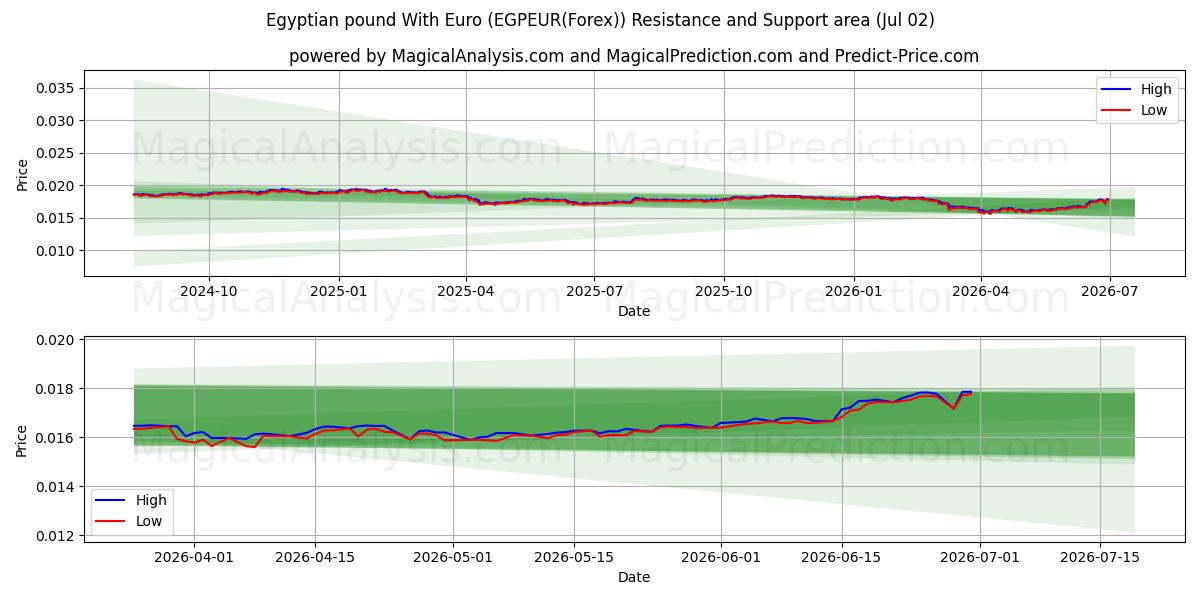Click the 0.020 y-axis label on top chart
The height and width of the screenshot is (600, 1200).
(55, 186)
